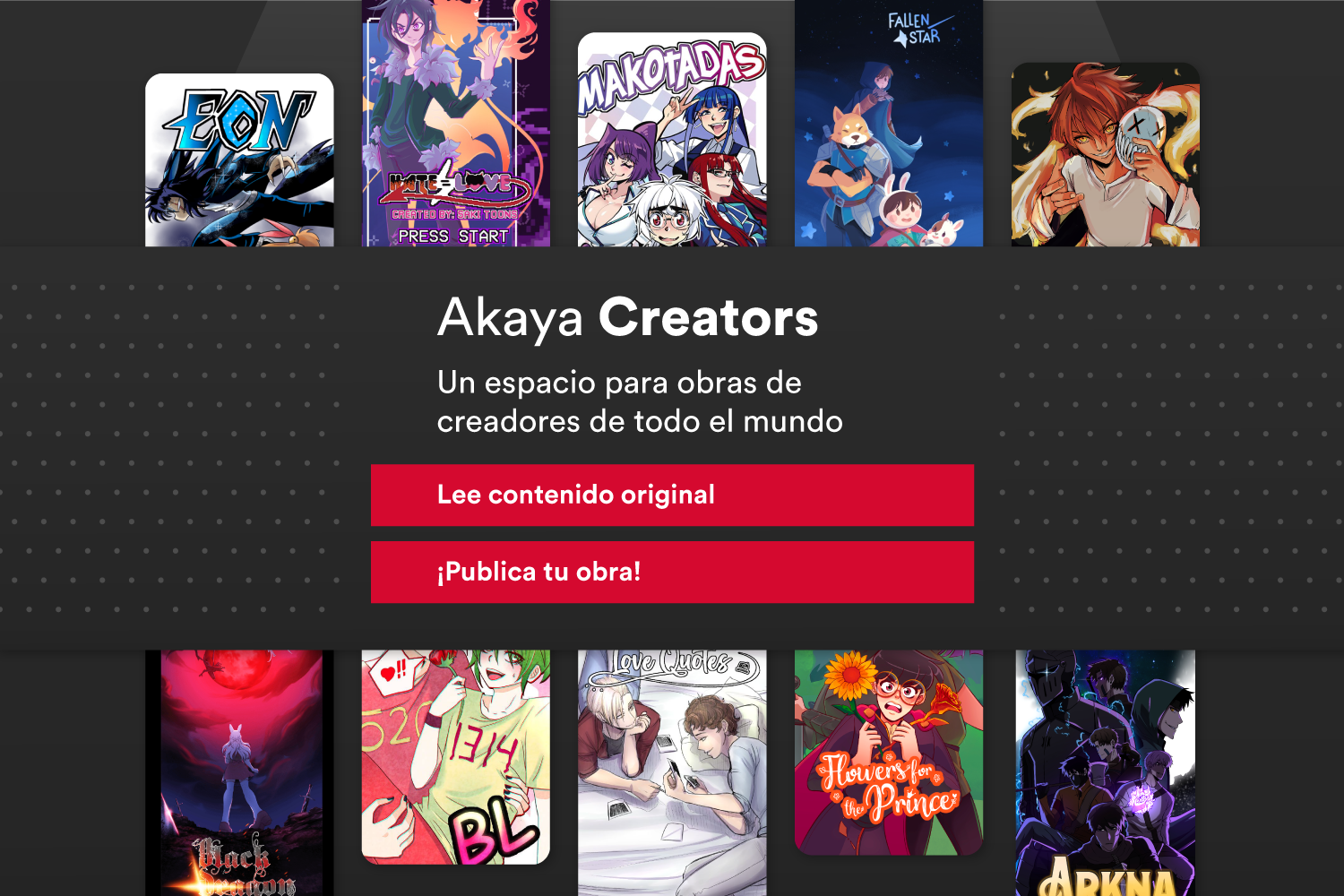1344x896 pixels.
Task: Click the PRESS START text on cover
Action: (453, 237)
